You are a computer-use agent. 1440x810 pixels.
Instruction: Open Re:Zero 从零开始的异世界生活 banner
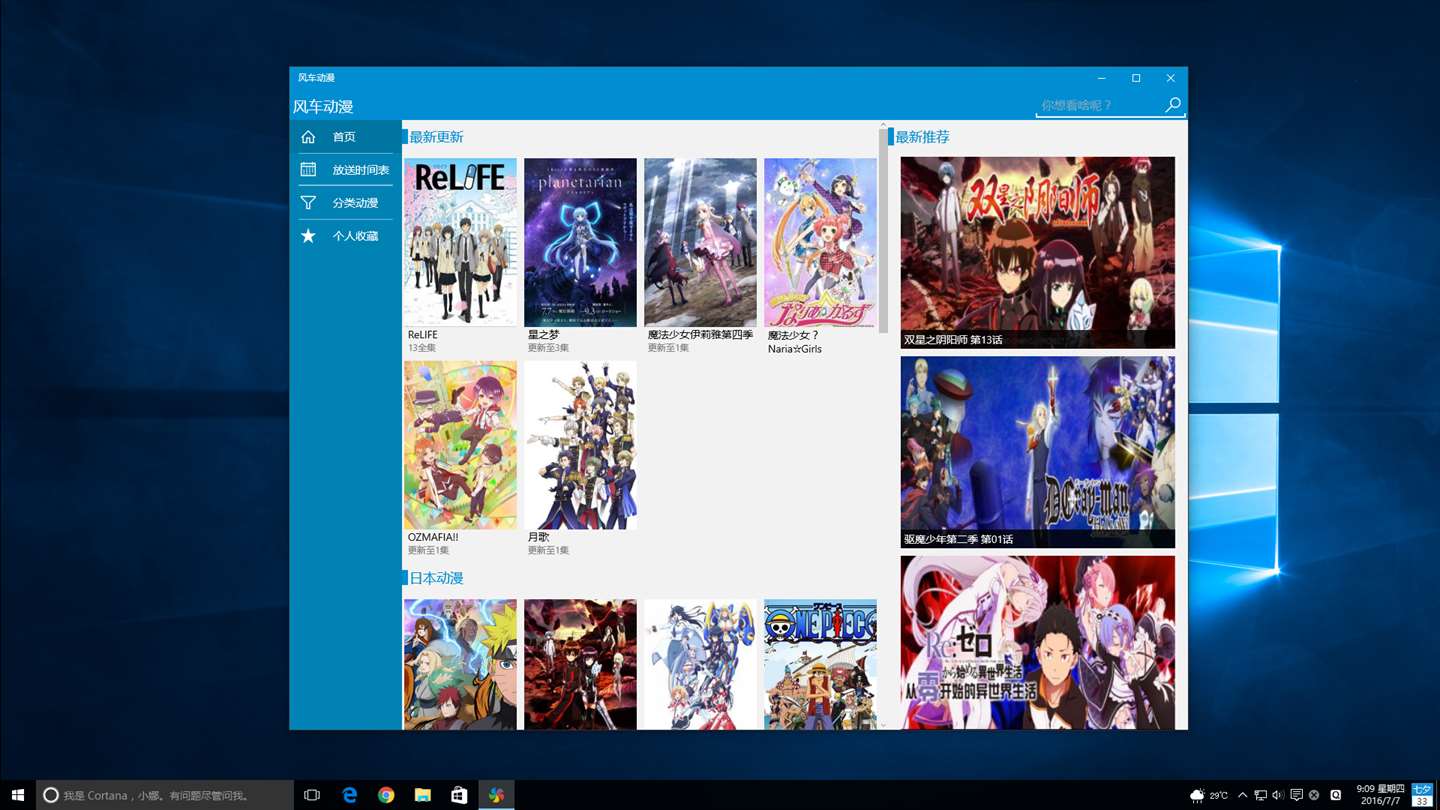tap(1038, 642)
